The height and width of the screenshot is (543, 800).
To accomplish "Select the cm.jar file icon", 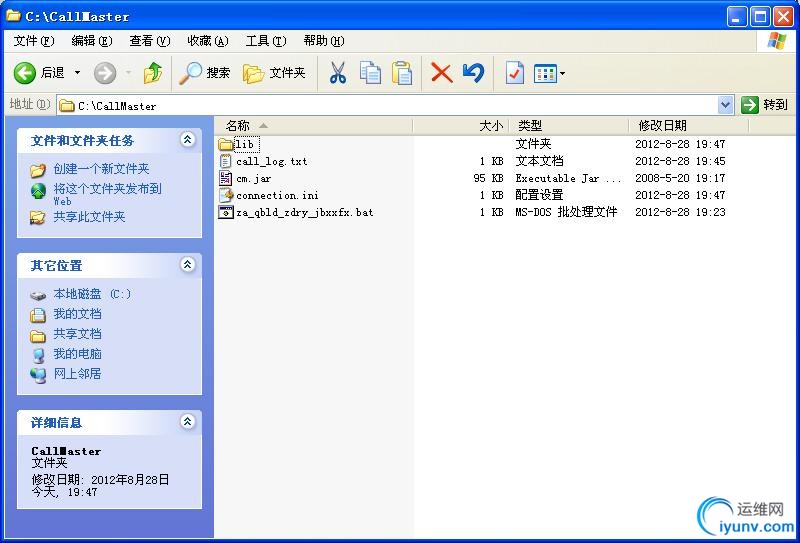I will tap(226, 178).
